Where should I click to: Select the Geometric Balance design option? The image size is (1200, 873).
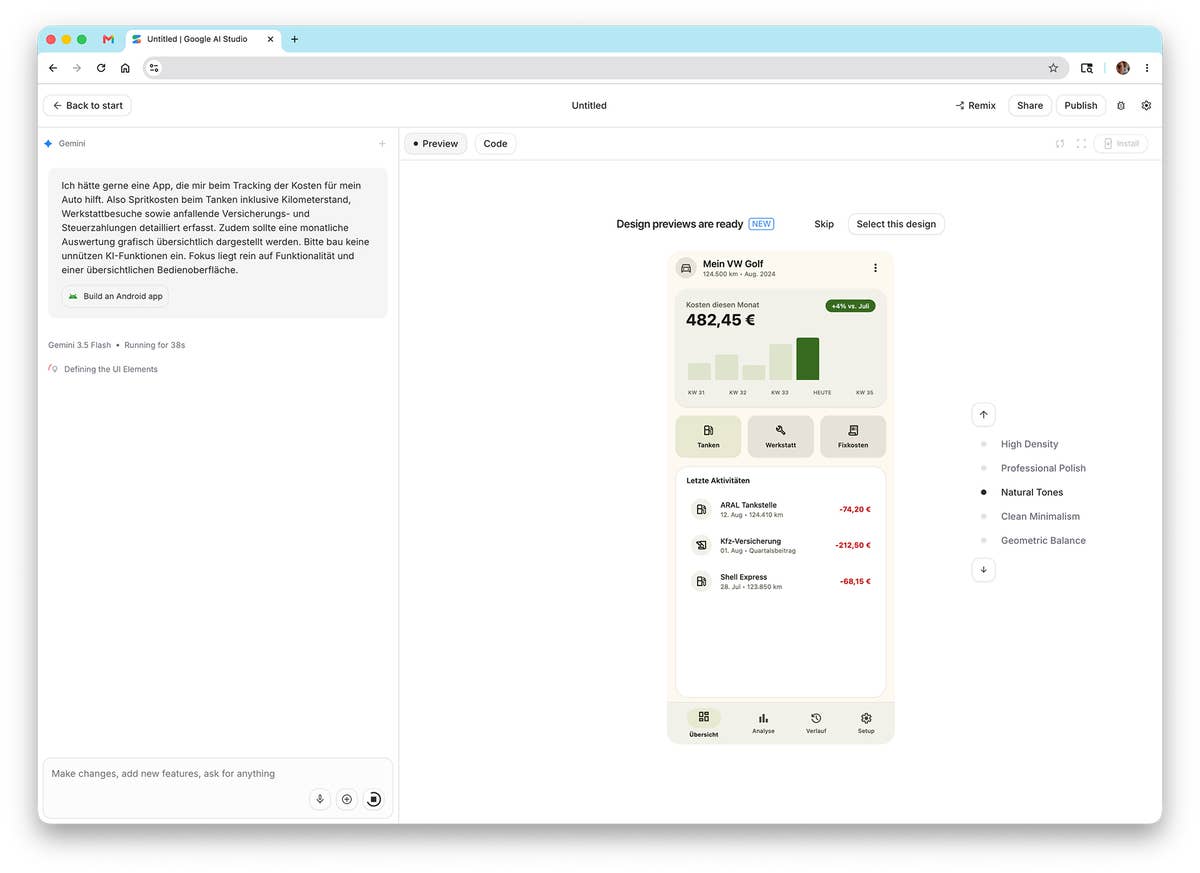point(1043,540)
